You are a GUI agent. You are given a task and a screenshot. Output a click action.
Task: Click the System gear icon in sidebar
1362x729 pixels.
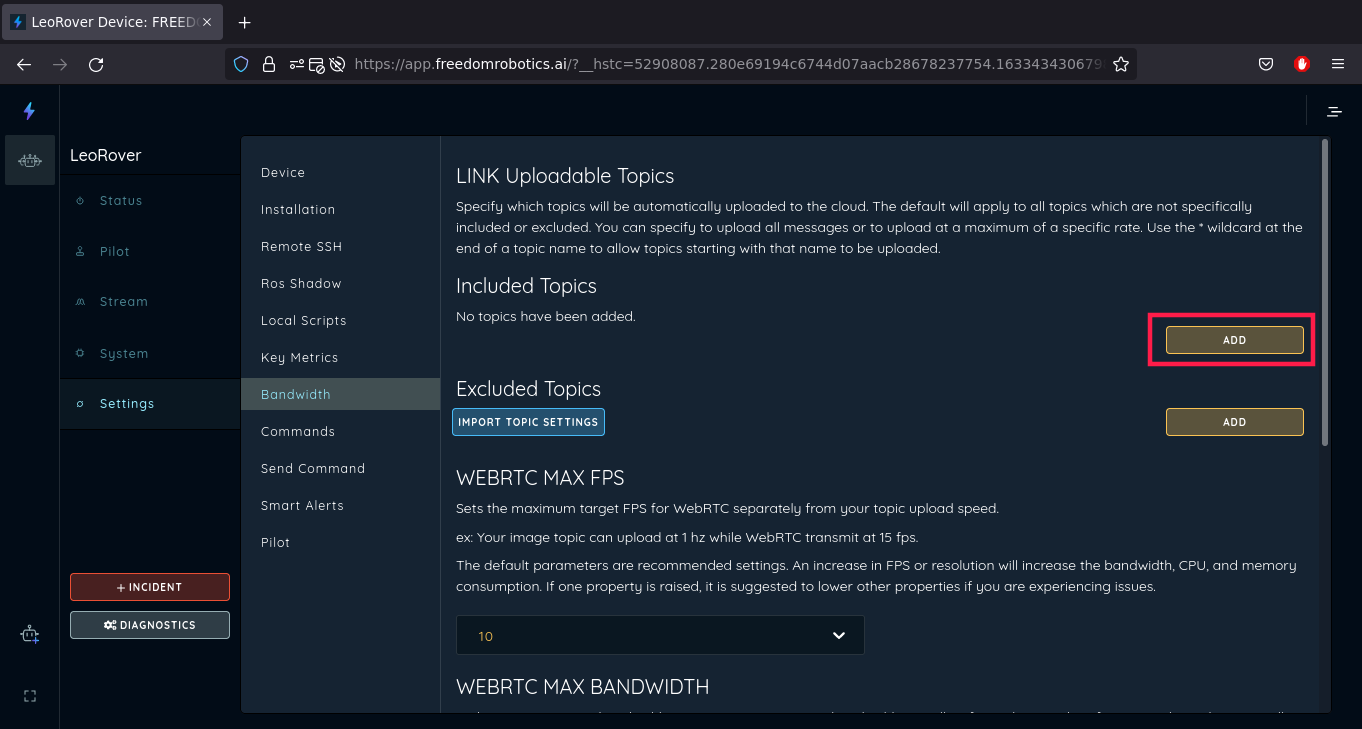click(80, 353)
